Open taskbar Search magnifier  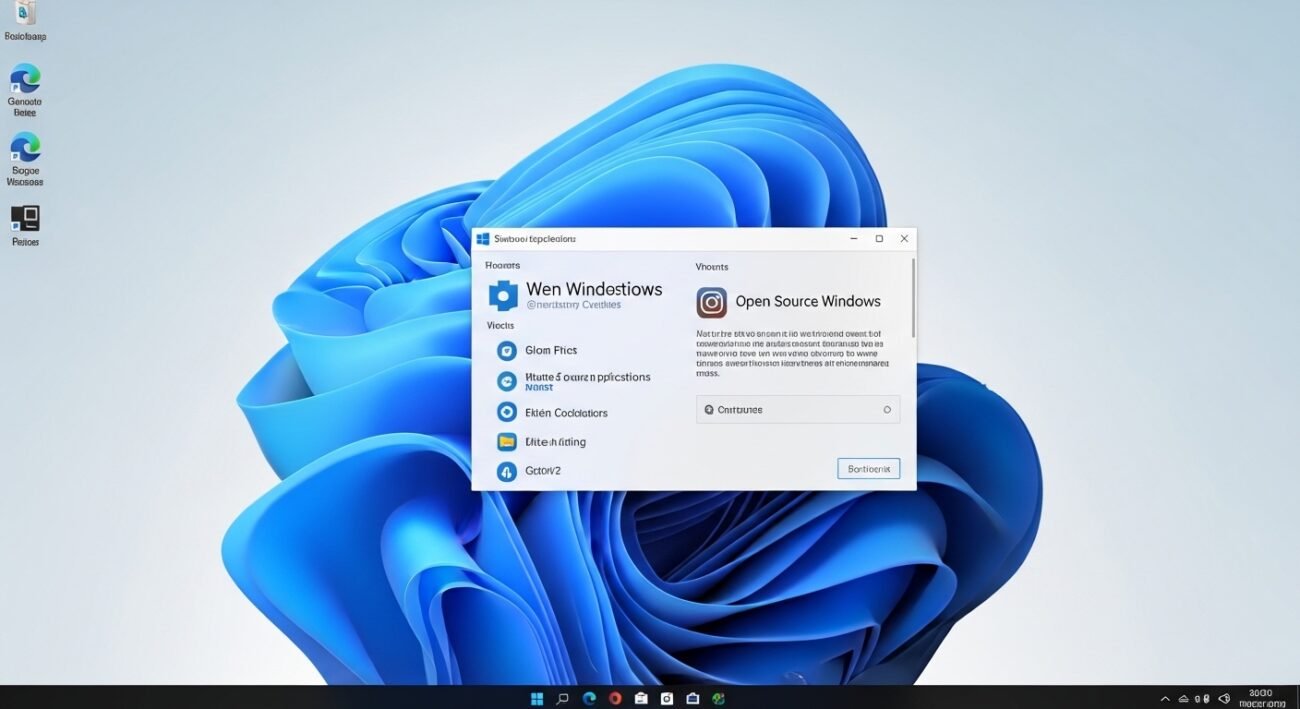pyautogui.click(x=563, y=698)
